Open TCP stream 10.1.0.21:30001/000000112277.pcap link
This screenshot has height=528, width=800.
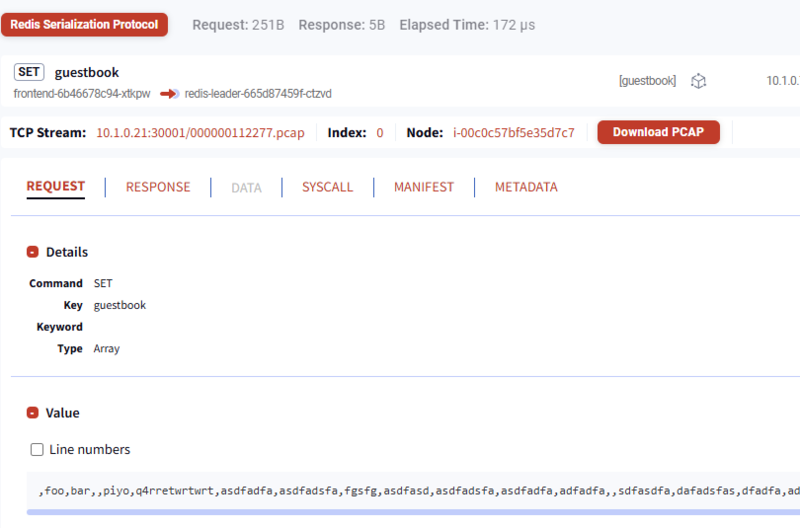pos(201,133)
